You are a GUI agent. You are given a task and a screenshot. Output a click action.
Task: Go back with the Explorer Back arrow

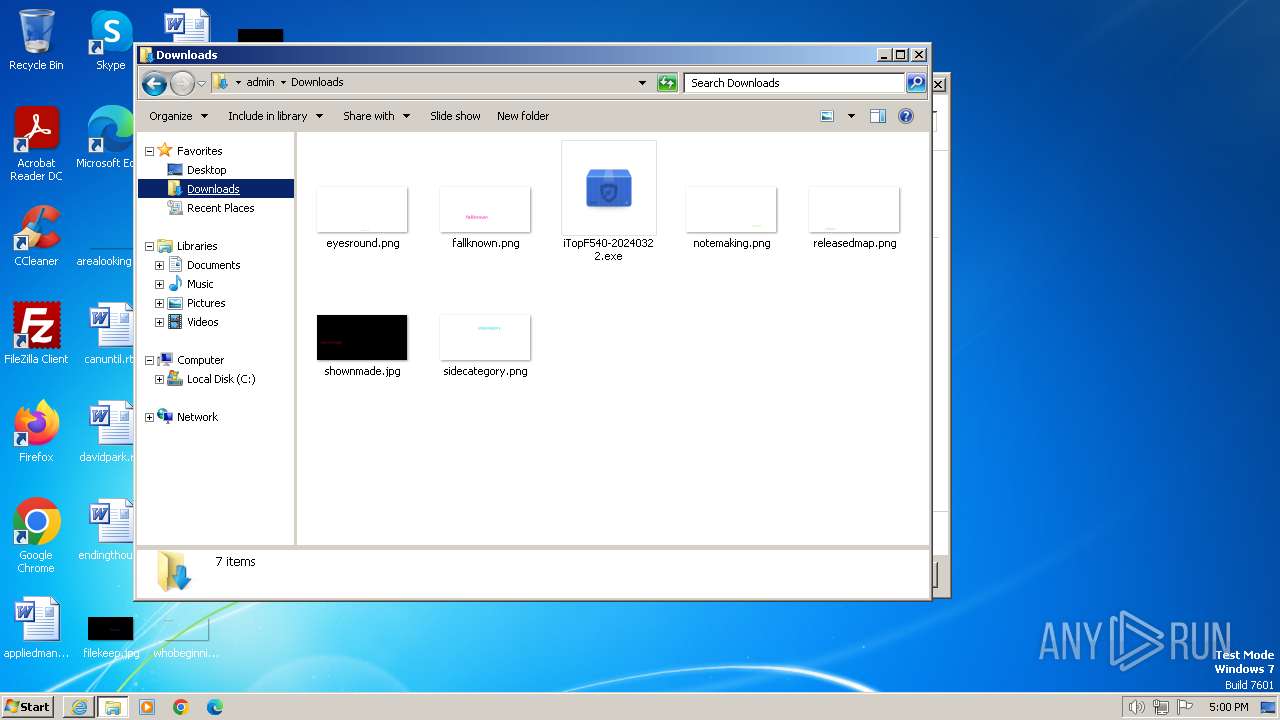click(x=154, y=83)
